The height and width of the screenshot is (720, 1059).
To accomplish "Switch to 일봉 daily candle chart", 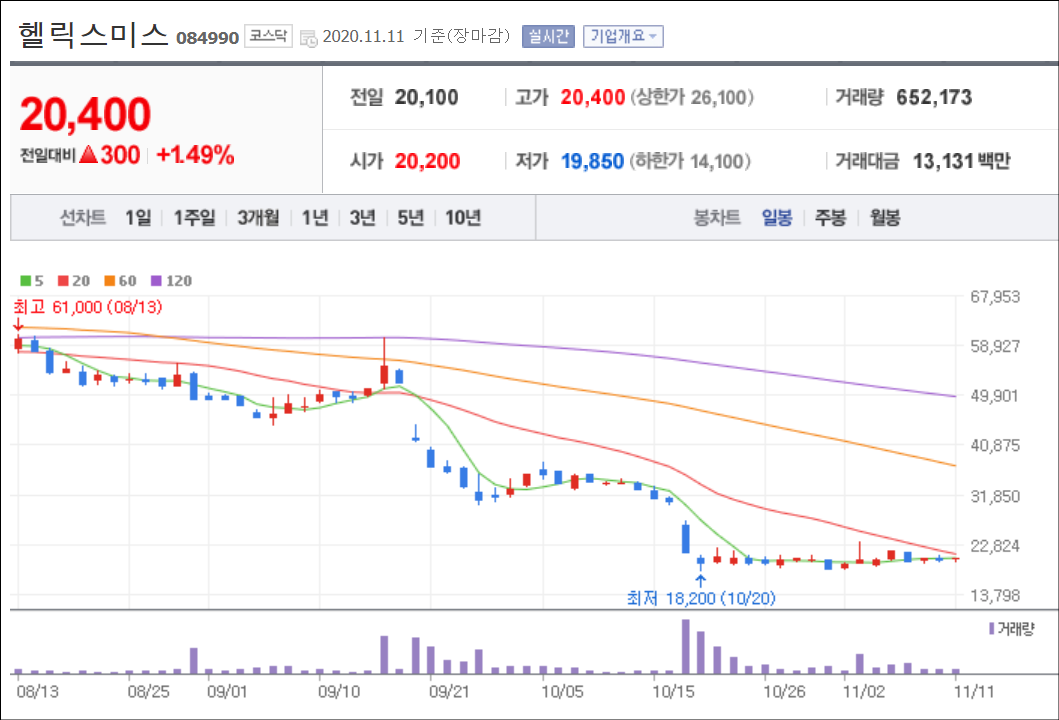I will click(x=777, y=217).
